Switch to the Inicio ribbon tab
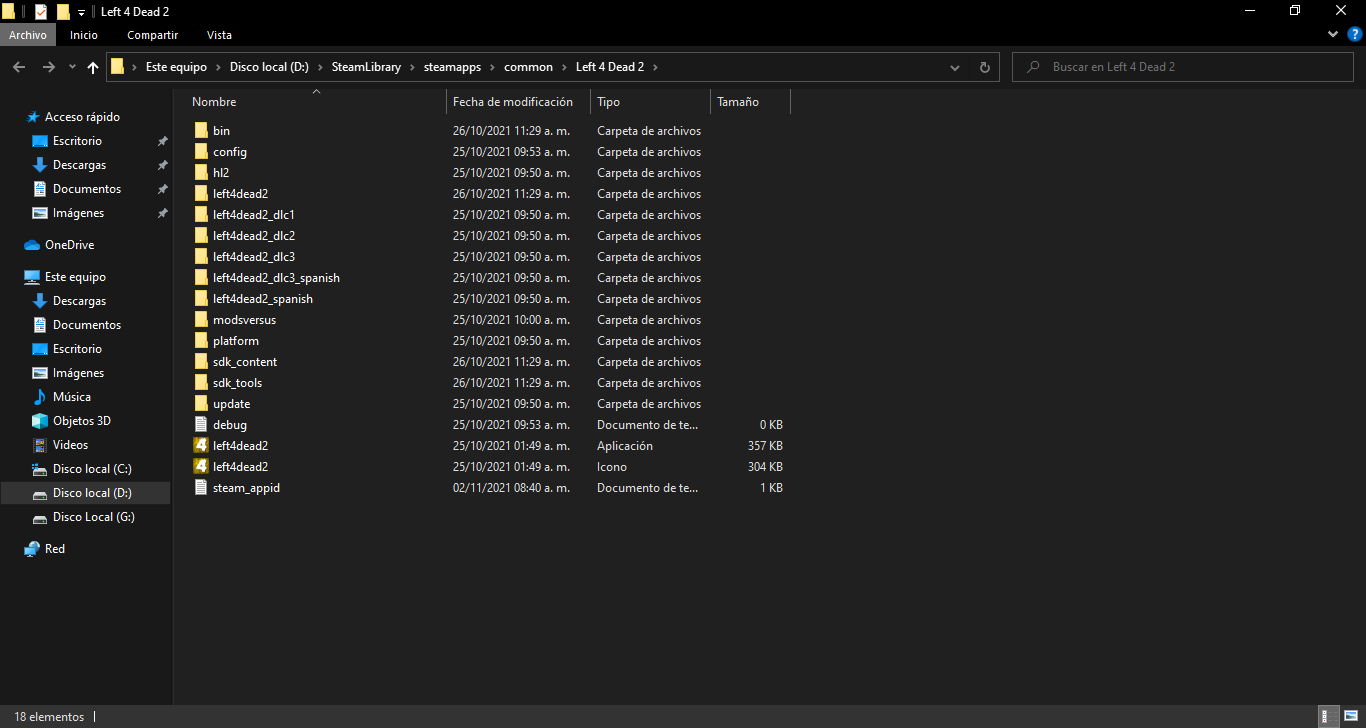The height and width of the screenshot is (728, 1366). [x=84, y=35]
